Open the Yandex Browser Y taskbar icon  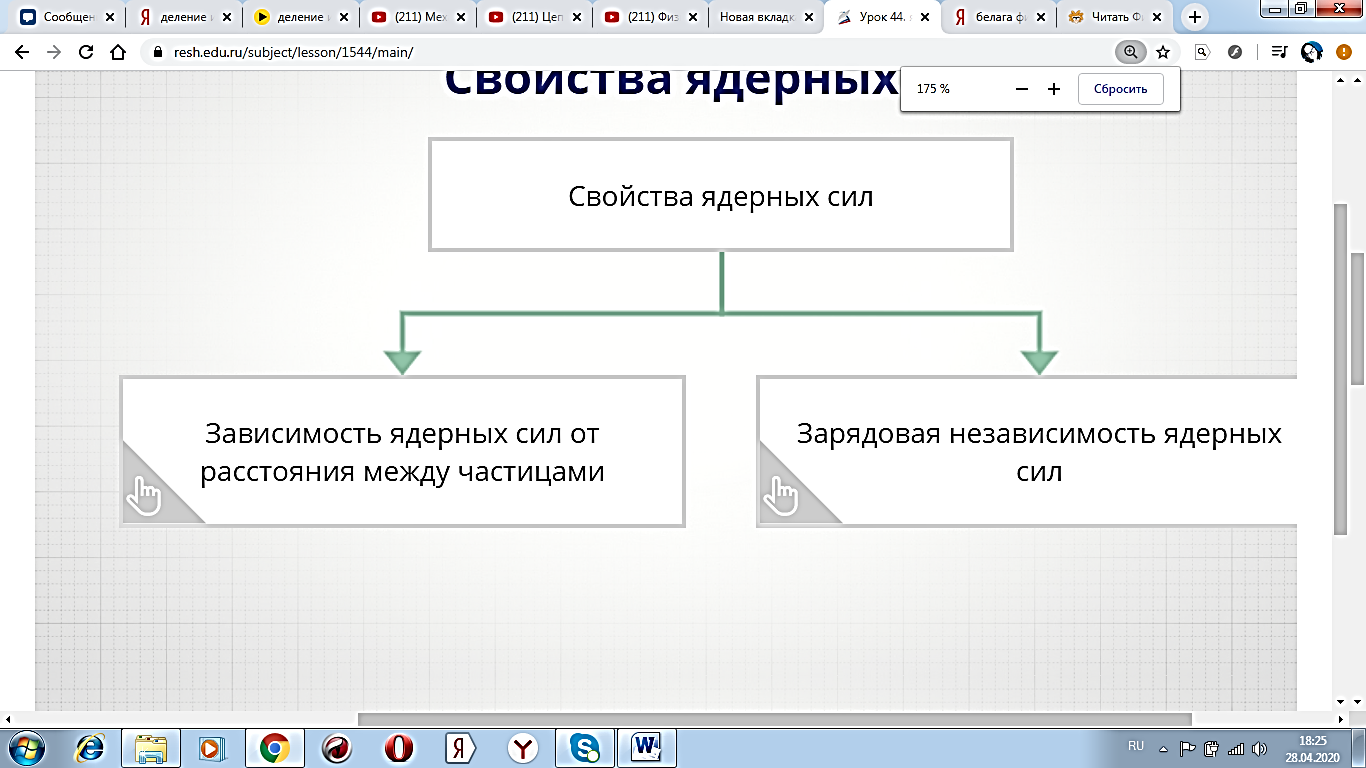523,748
